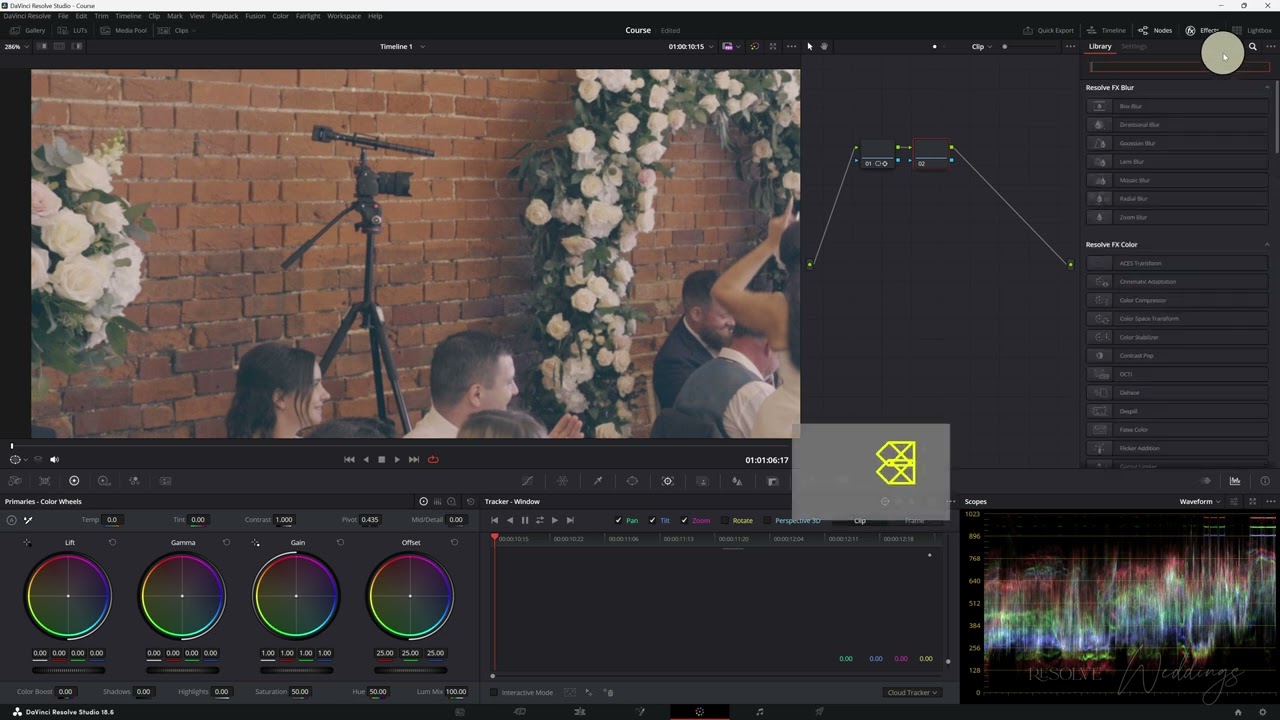Open Quick Export
Screen dimensions: 1280x720
1048,30
